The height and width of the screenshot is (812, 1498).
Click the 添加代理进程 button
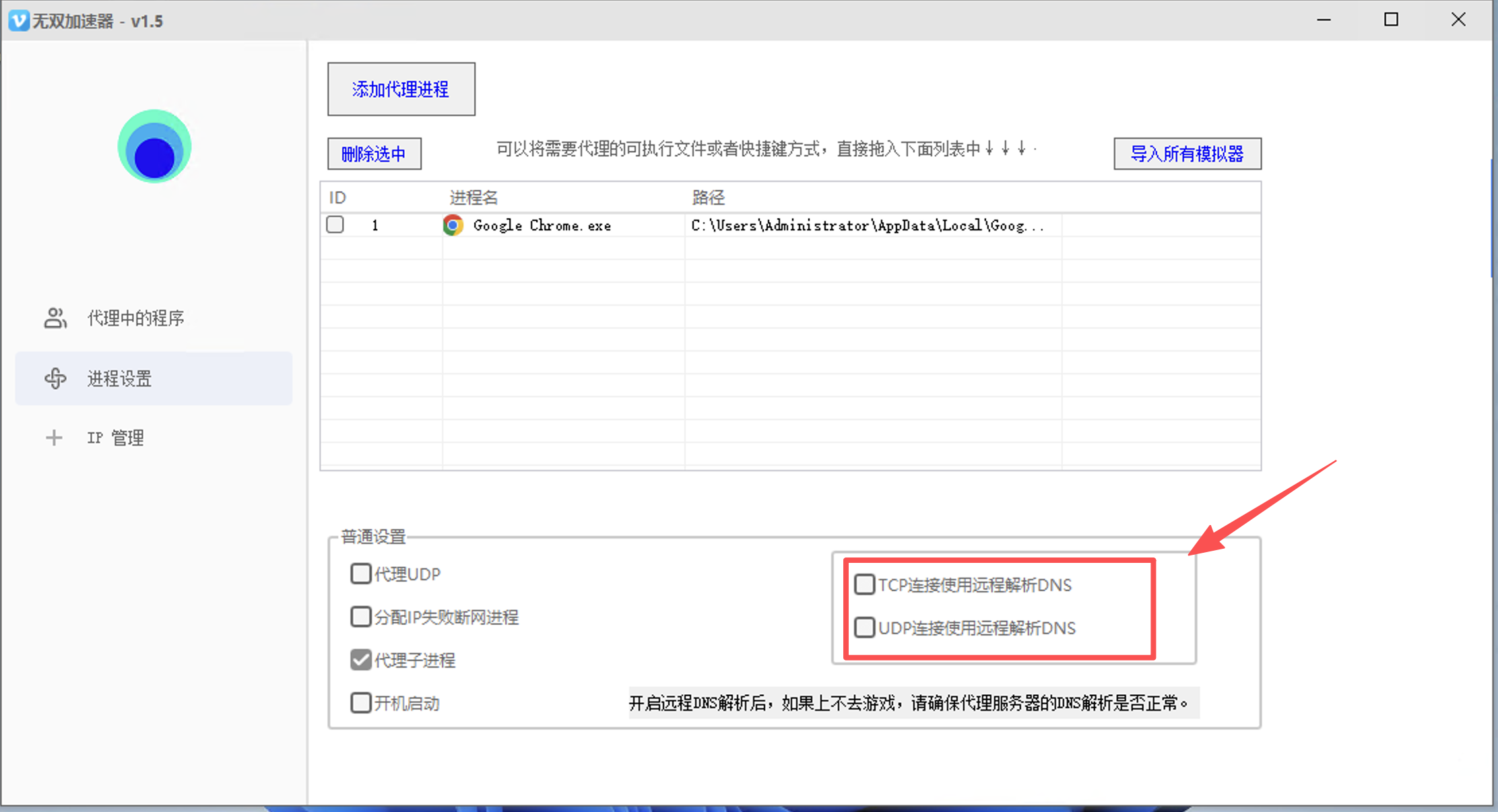[401, 88]
